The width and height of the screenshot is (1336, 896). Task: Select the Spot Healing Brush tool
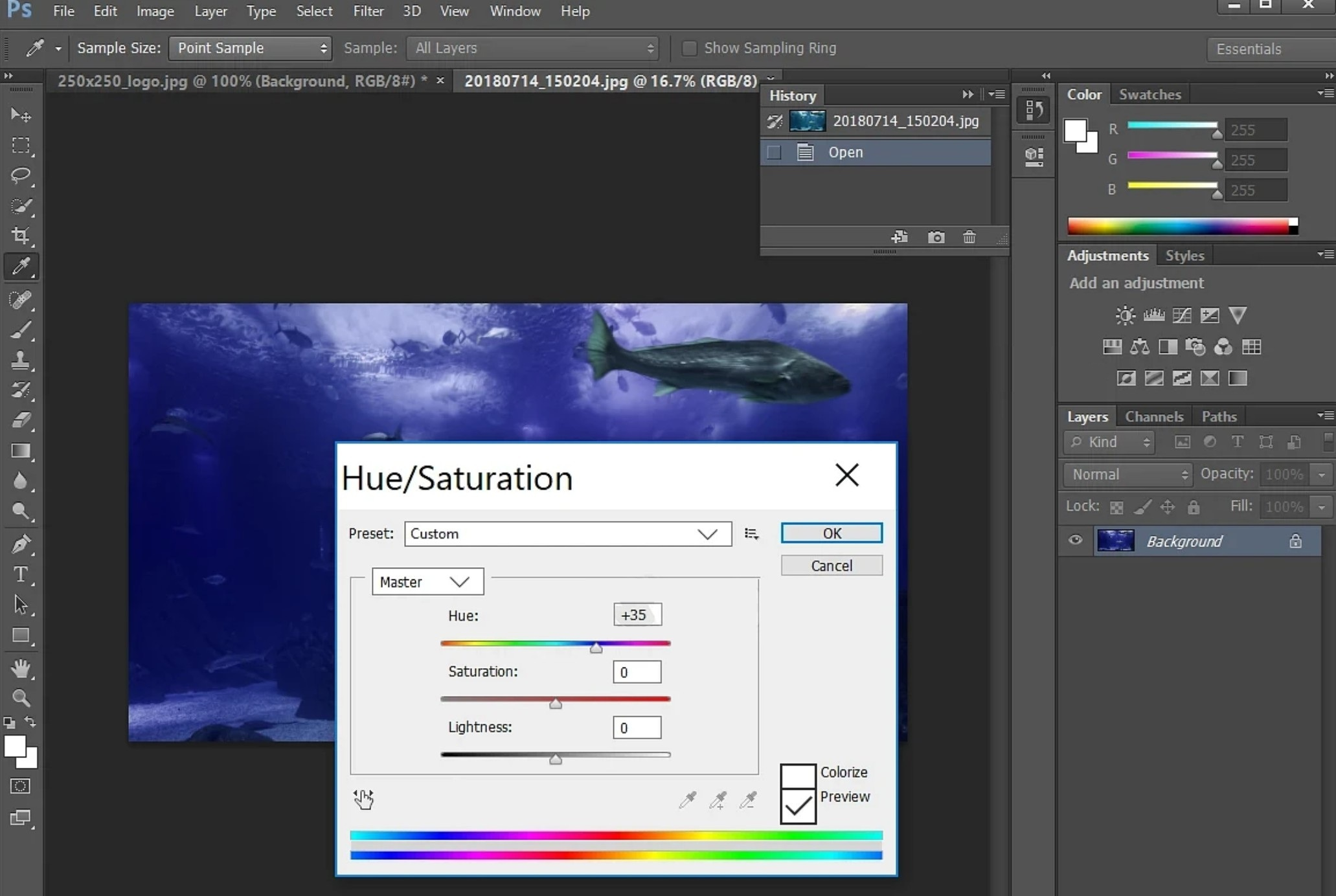pos(20,300)
